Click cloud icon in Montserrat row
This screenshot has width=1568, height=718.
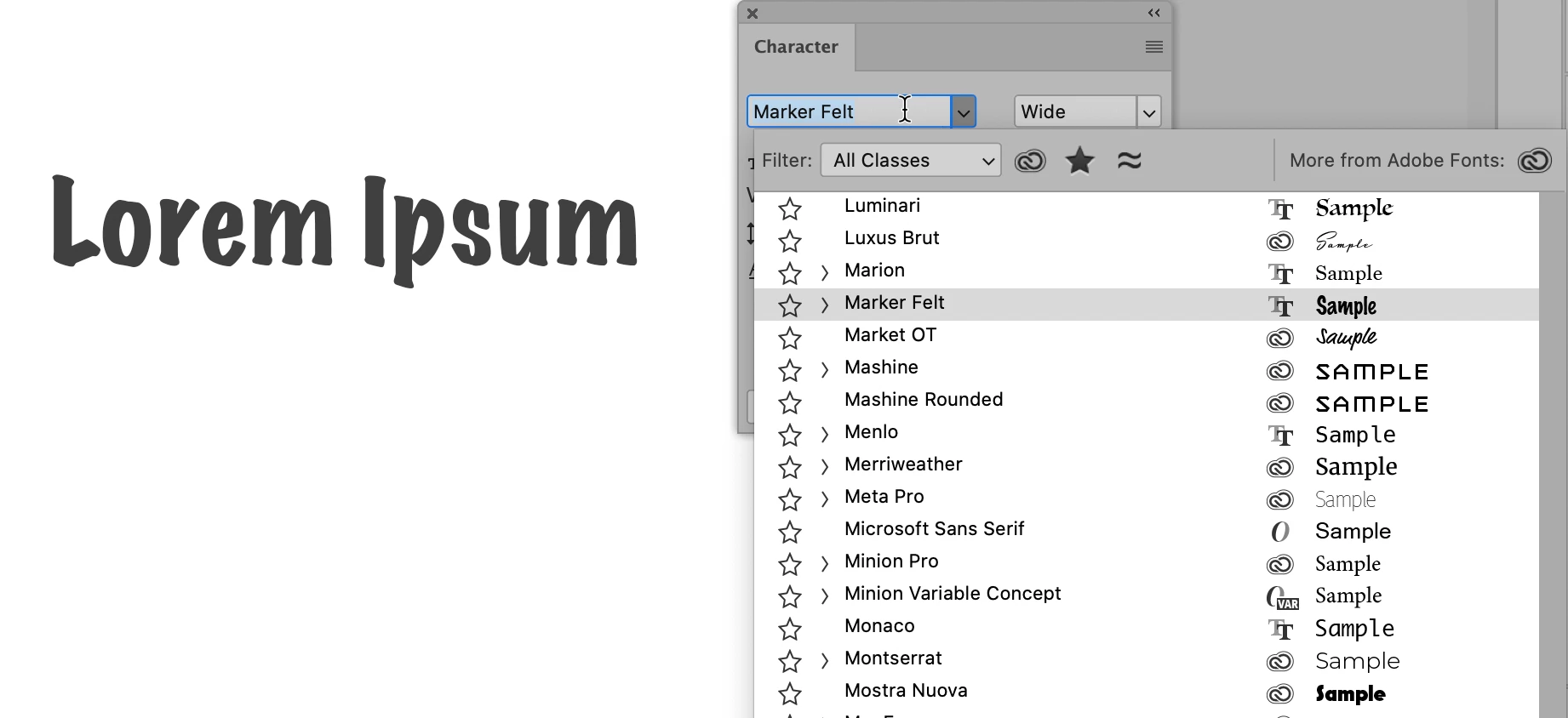(x=1280, y=662)
